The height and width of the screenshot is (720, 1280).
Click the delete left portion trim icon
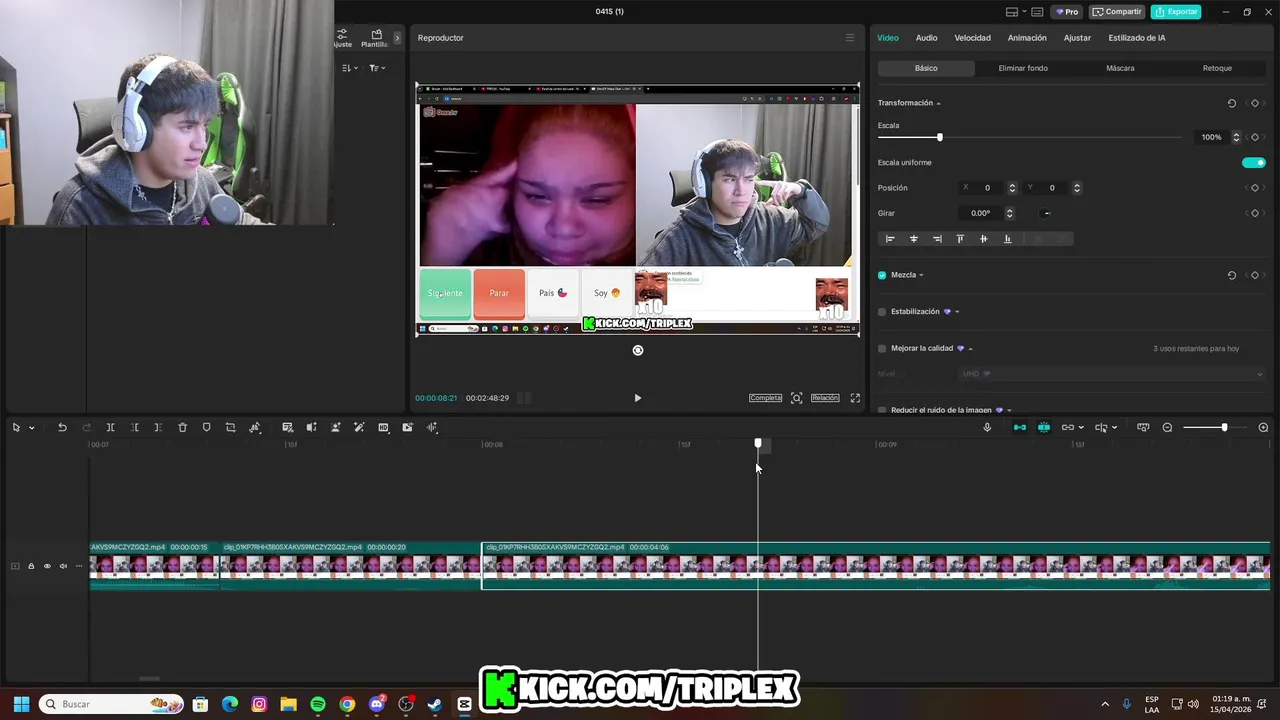tap(134, 427)
